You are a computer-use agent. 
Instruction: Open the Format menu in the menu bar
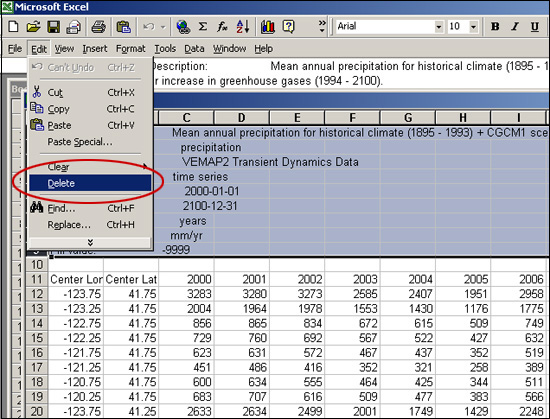pos(130,49)
